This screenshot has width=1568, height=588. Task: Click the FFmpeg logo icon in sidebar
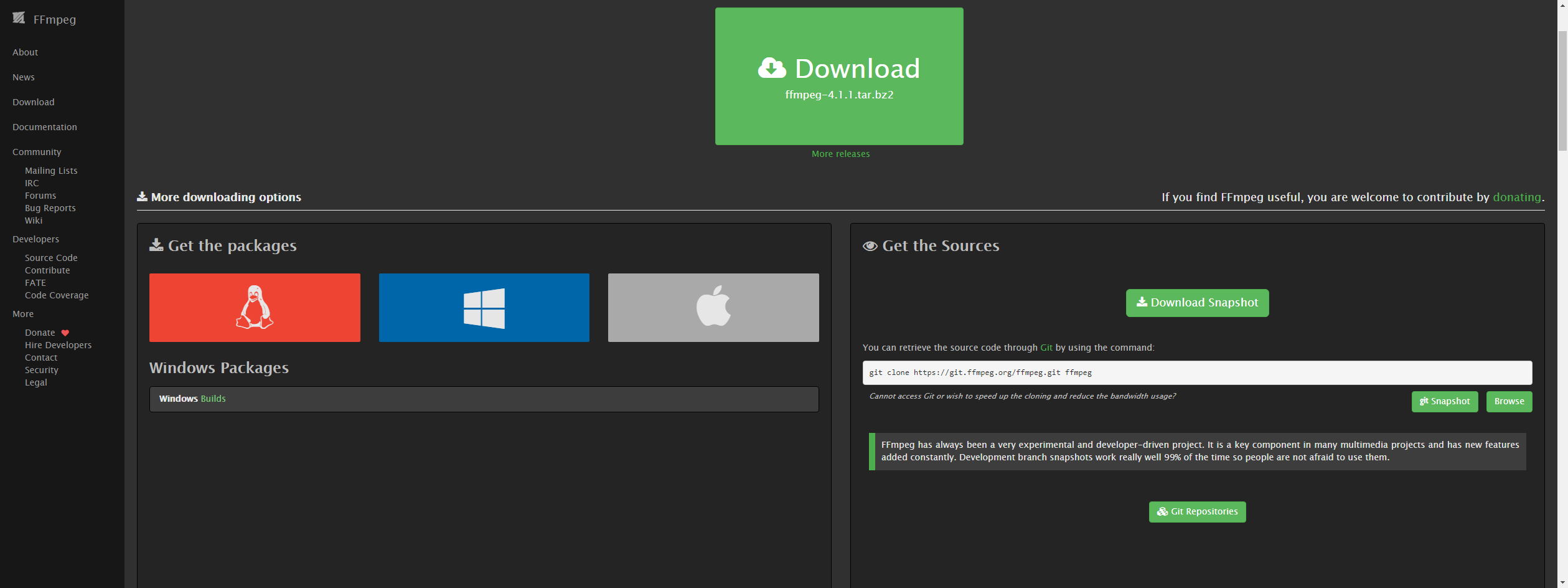pyautogui.click(x=19, y=18)
